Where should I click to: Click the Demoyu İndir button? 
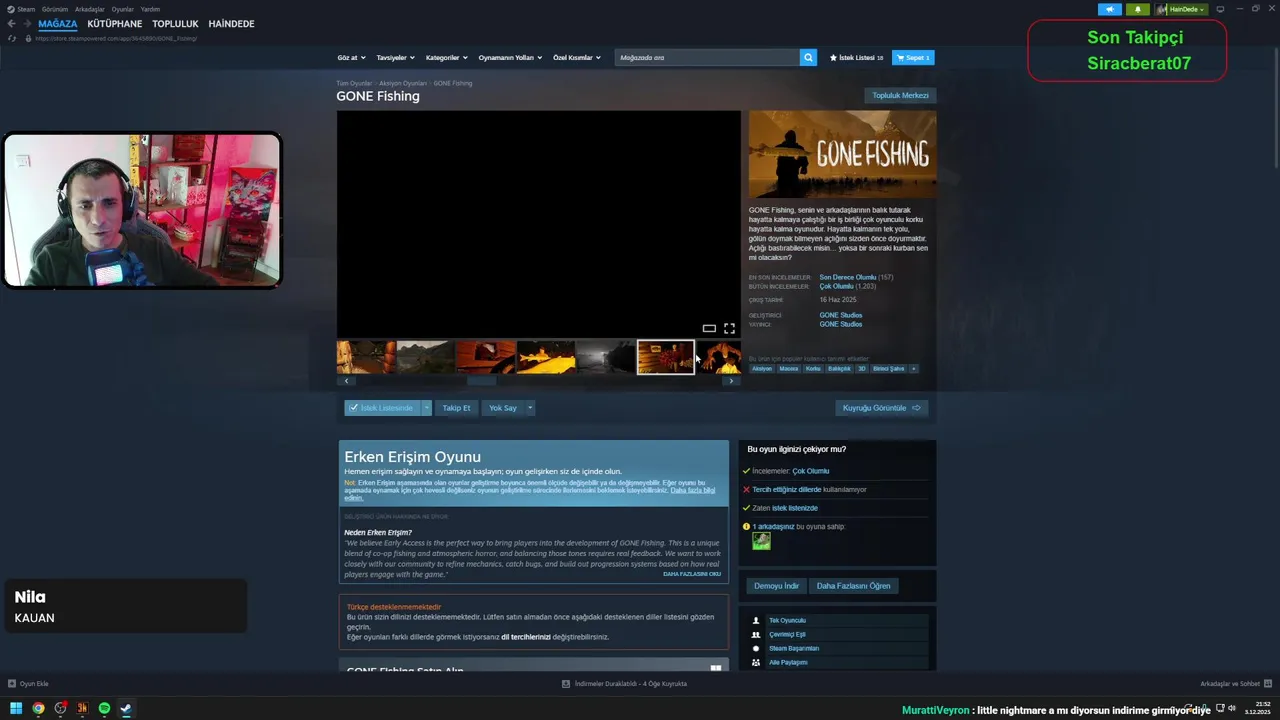[x=776, y=586]
